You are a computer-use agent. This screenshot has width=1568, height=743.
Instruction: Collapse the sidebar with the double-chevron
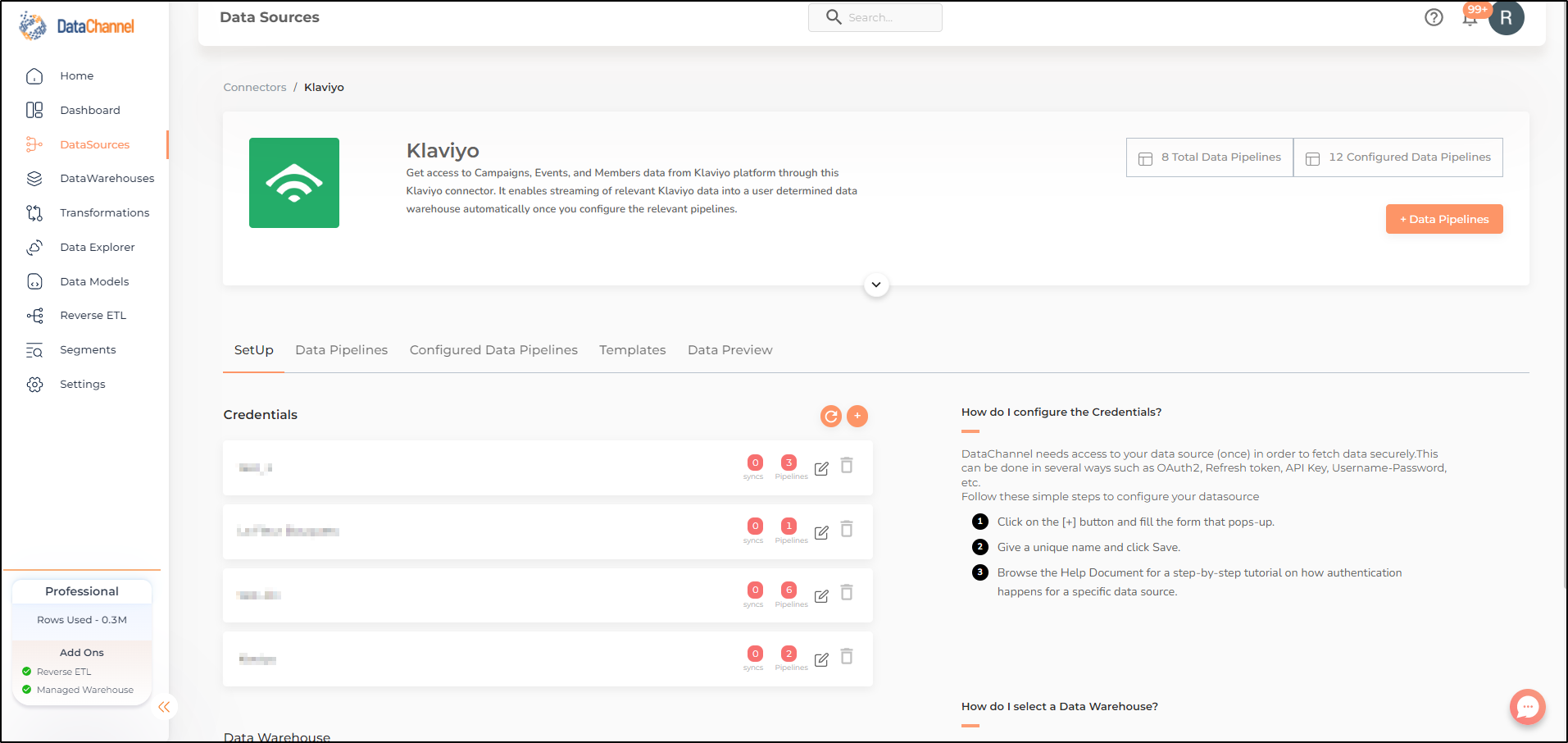click(x=164, y=707)
